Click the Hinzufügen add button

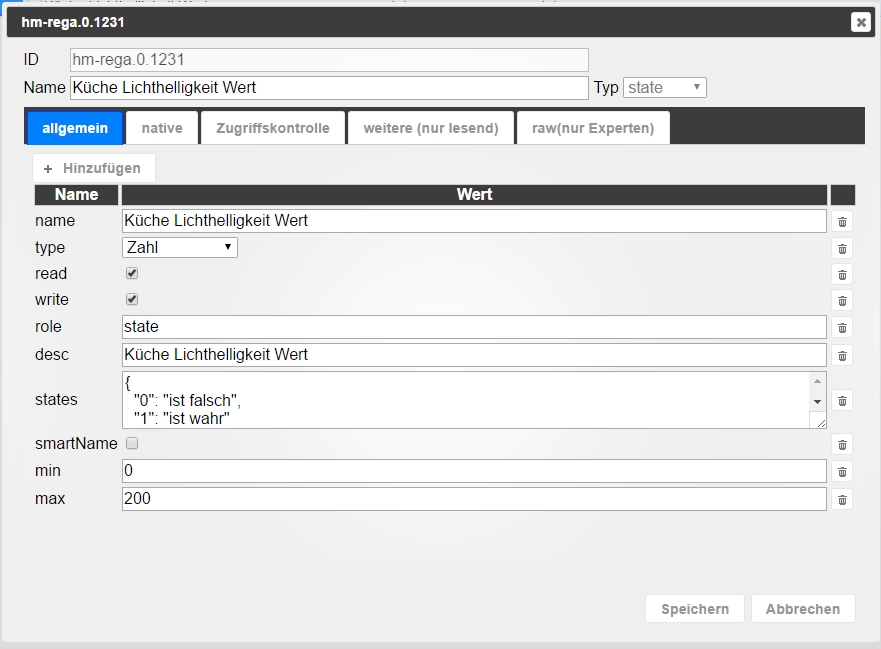[x=93, y=168]
